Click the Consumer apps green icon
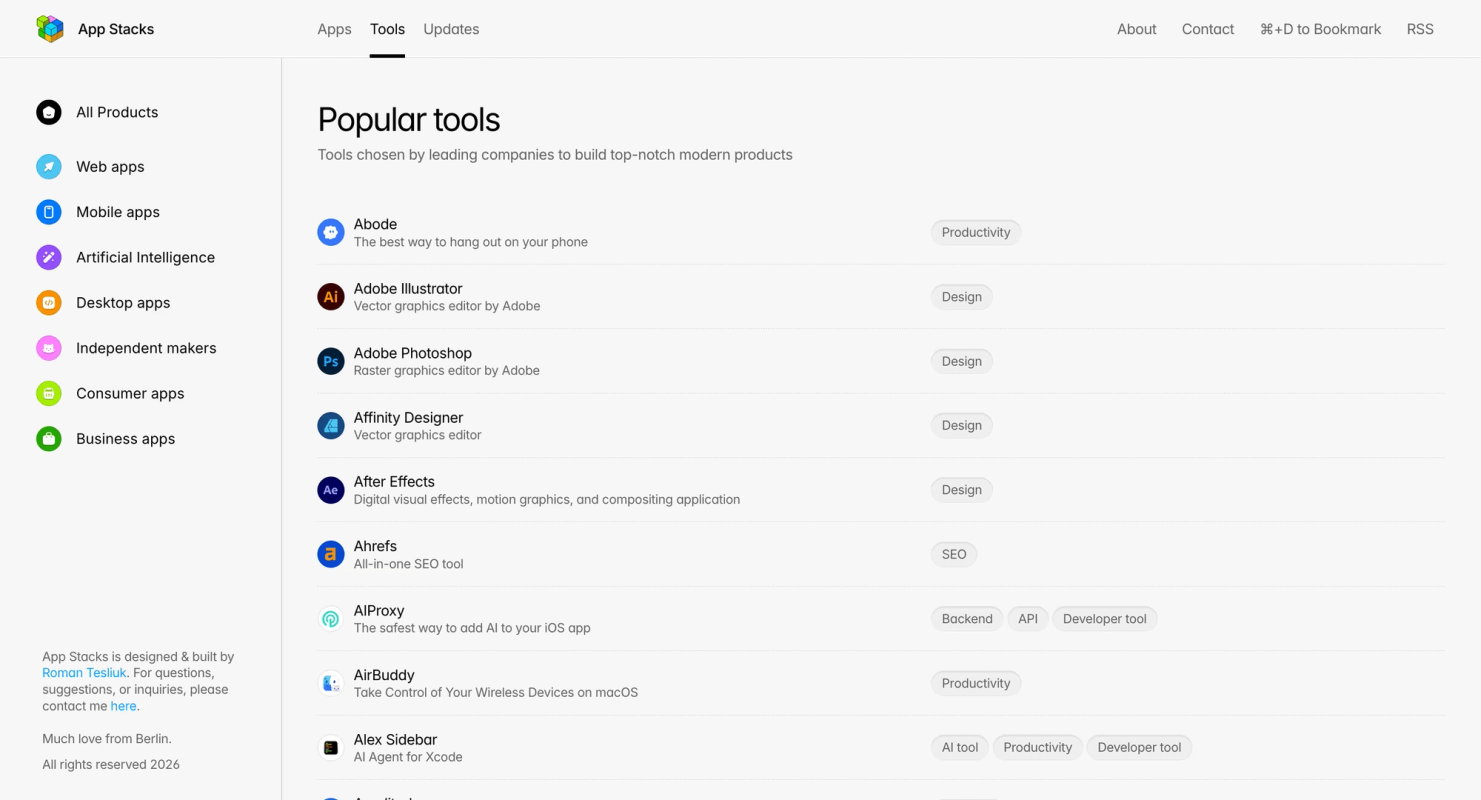 point(49,393)
